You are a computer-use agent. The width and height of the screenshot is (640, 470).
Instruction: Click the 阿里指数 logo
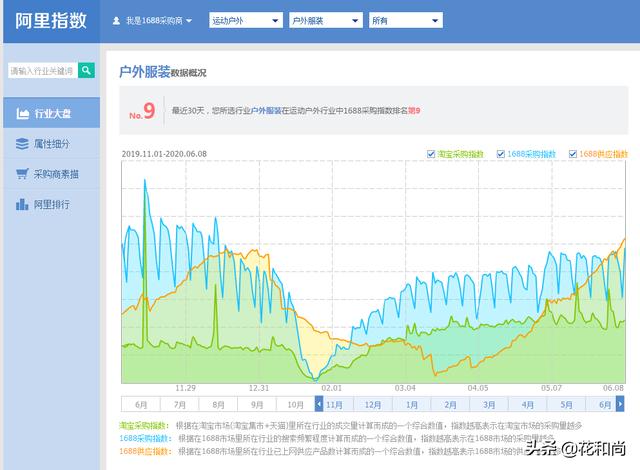pos(51,20)
